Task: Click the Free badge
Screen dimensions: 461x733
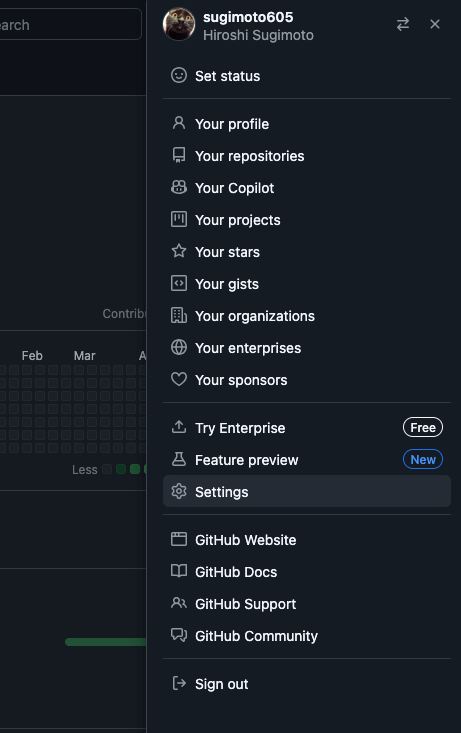Action: pyautogui.click(x=423, y=427)
